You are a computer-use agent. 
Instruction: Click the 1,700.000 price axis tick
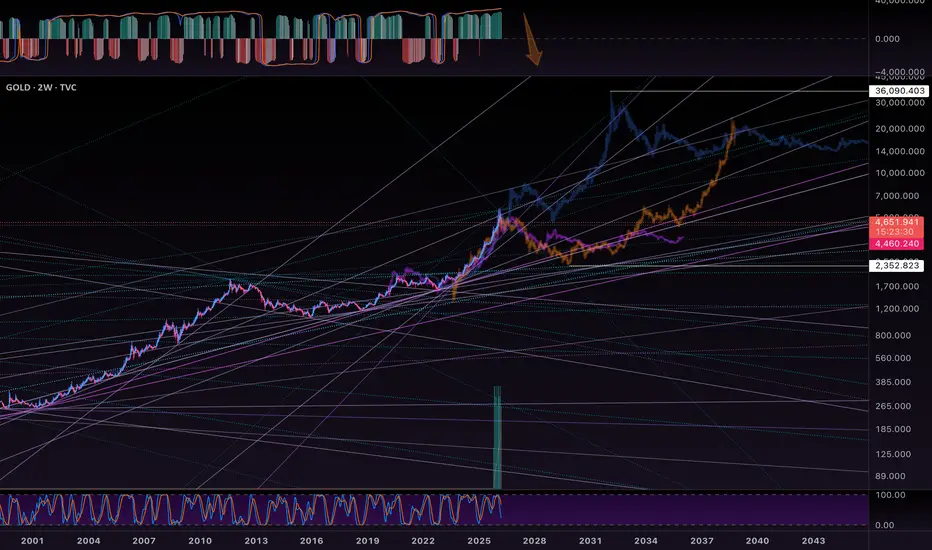[897, 286]
